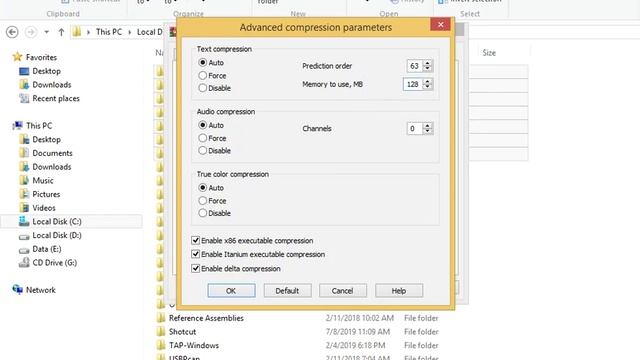Image resolution: width=640 pixels, height=360 pixels.
Task: Select Local Disk (D:) drive
Action: point(57,235)
